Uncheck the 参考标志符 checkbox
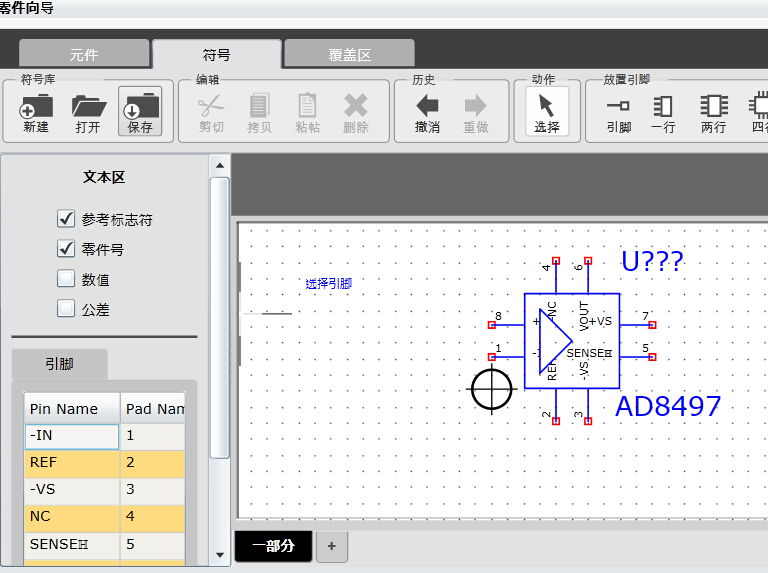 point(66,219)
